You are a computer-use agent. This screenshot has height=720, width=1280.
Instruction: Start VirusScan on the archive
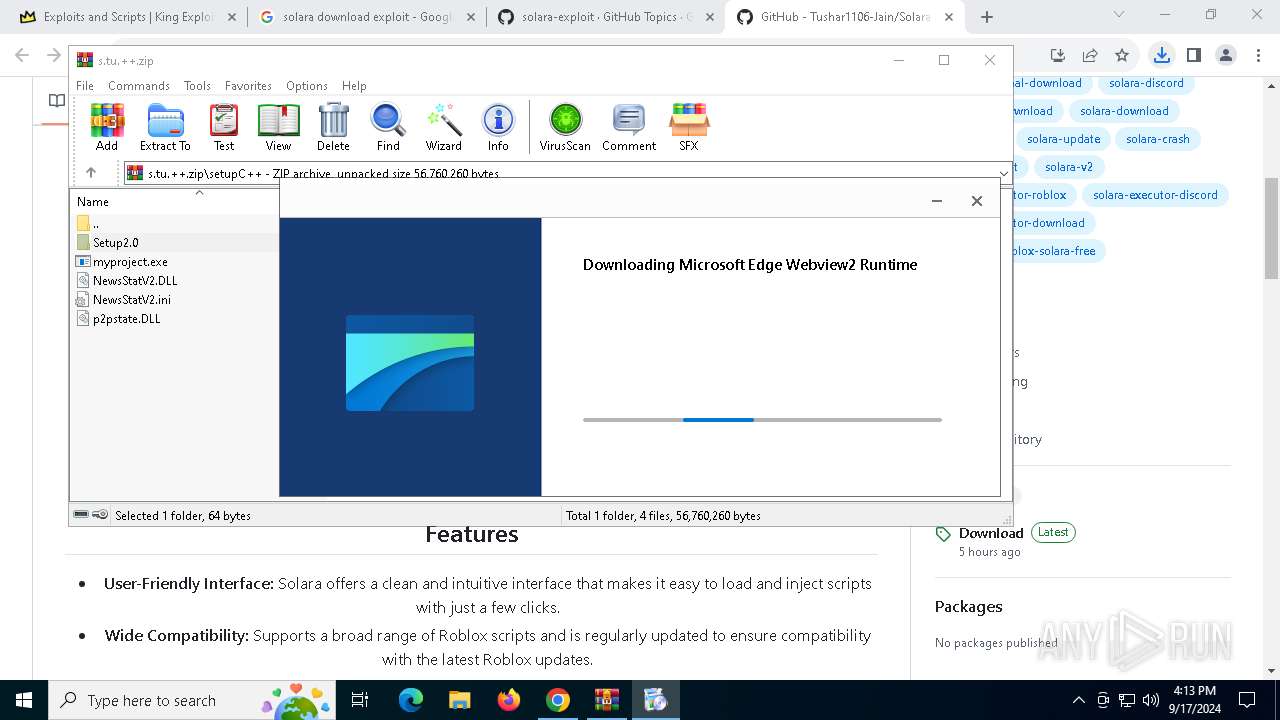(565, 127)
